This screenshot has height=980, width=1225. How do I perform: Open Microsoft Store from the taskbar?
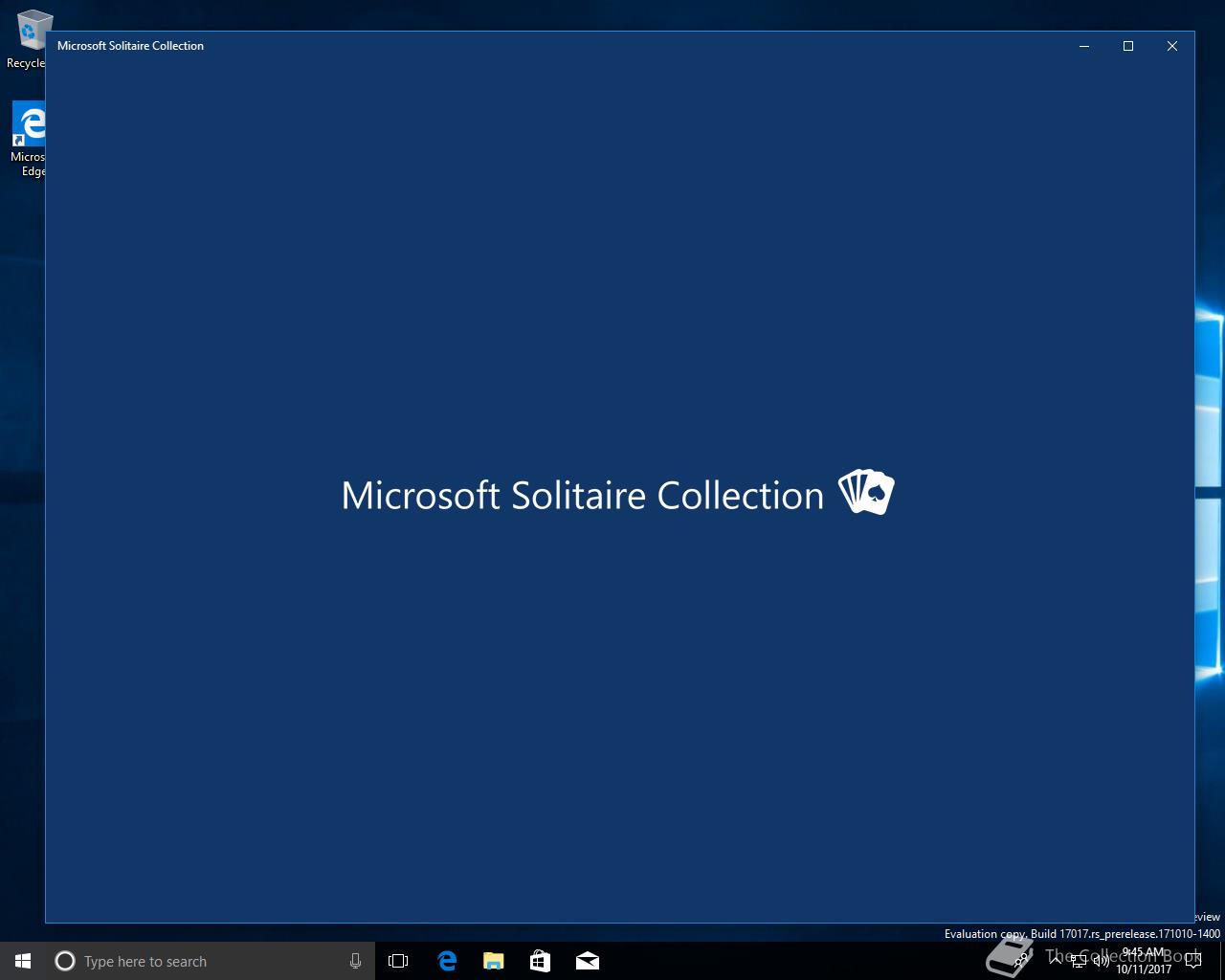(541, 961)
